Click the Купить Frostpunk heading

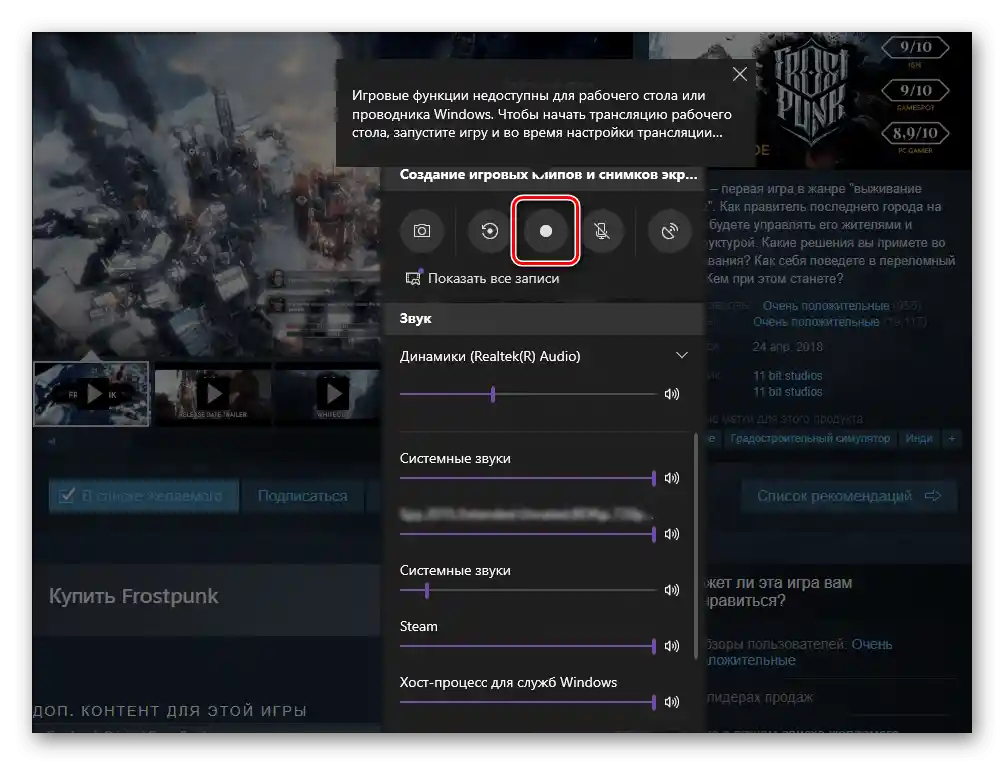(134, 597)
